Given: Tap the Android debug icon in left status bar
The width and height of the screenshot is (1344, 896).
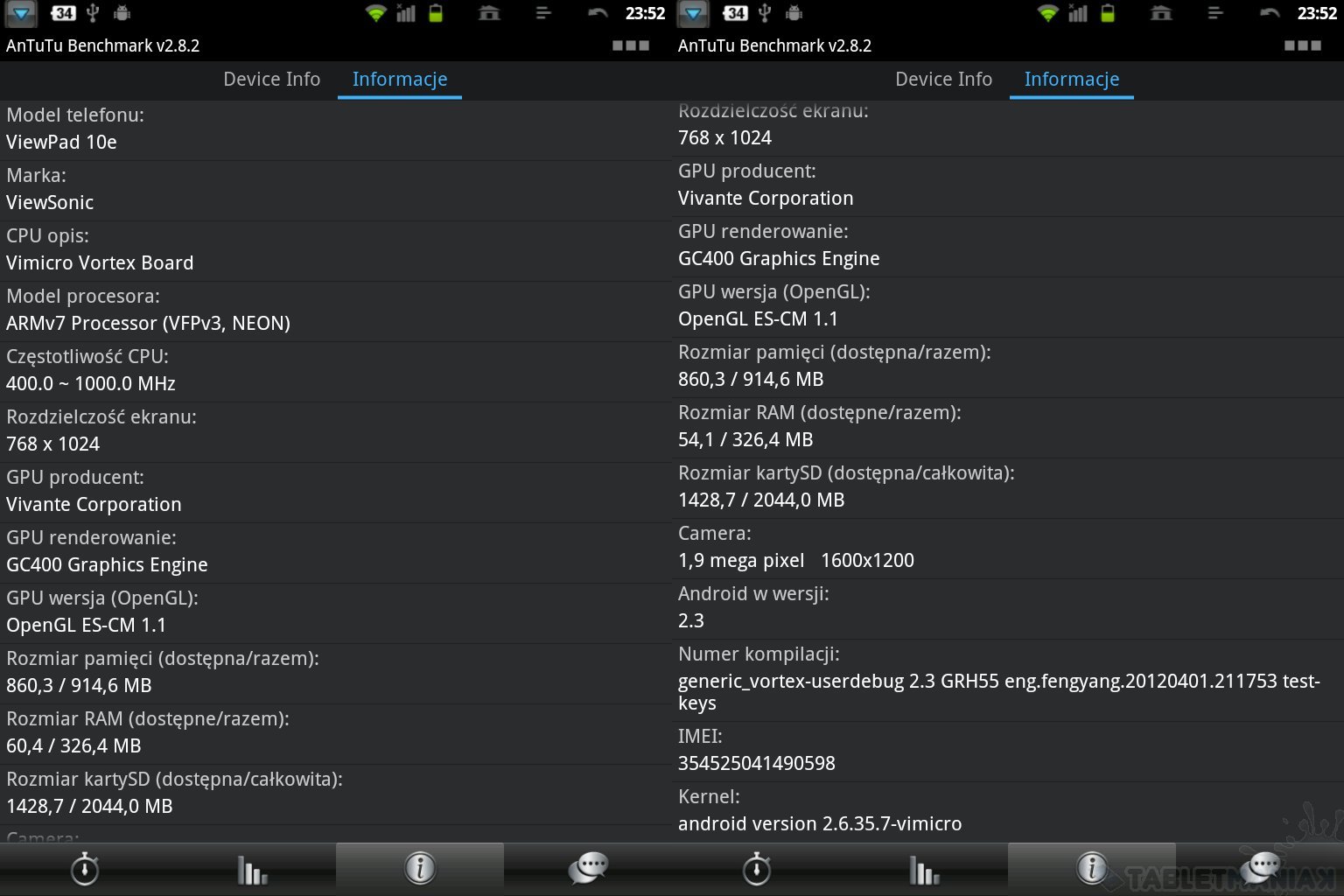Looking at the screenshot, I should coord(122,13).
